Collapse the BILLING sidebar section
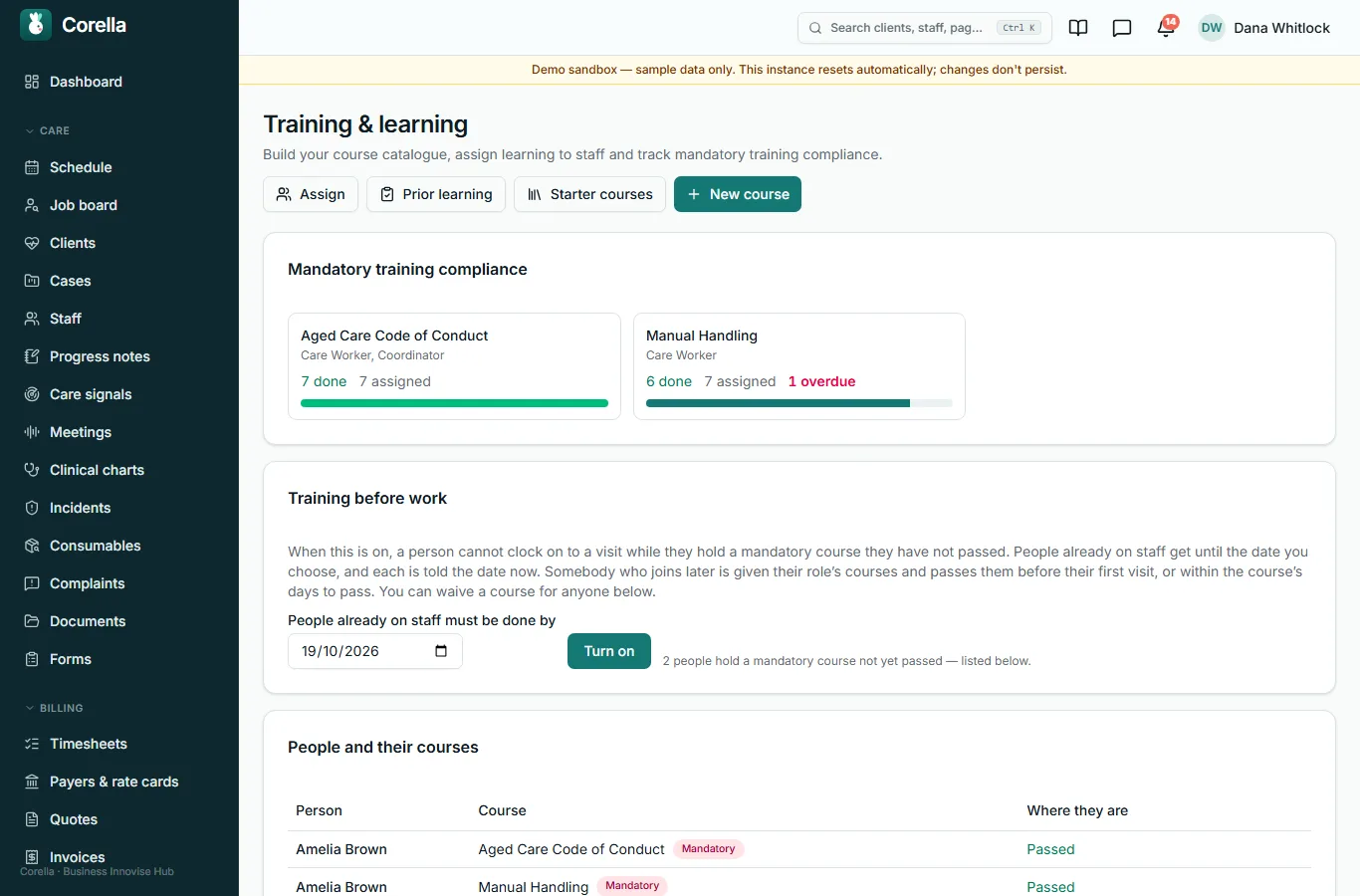The image size is (1360, 896). tap(54, 708)
